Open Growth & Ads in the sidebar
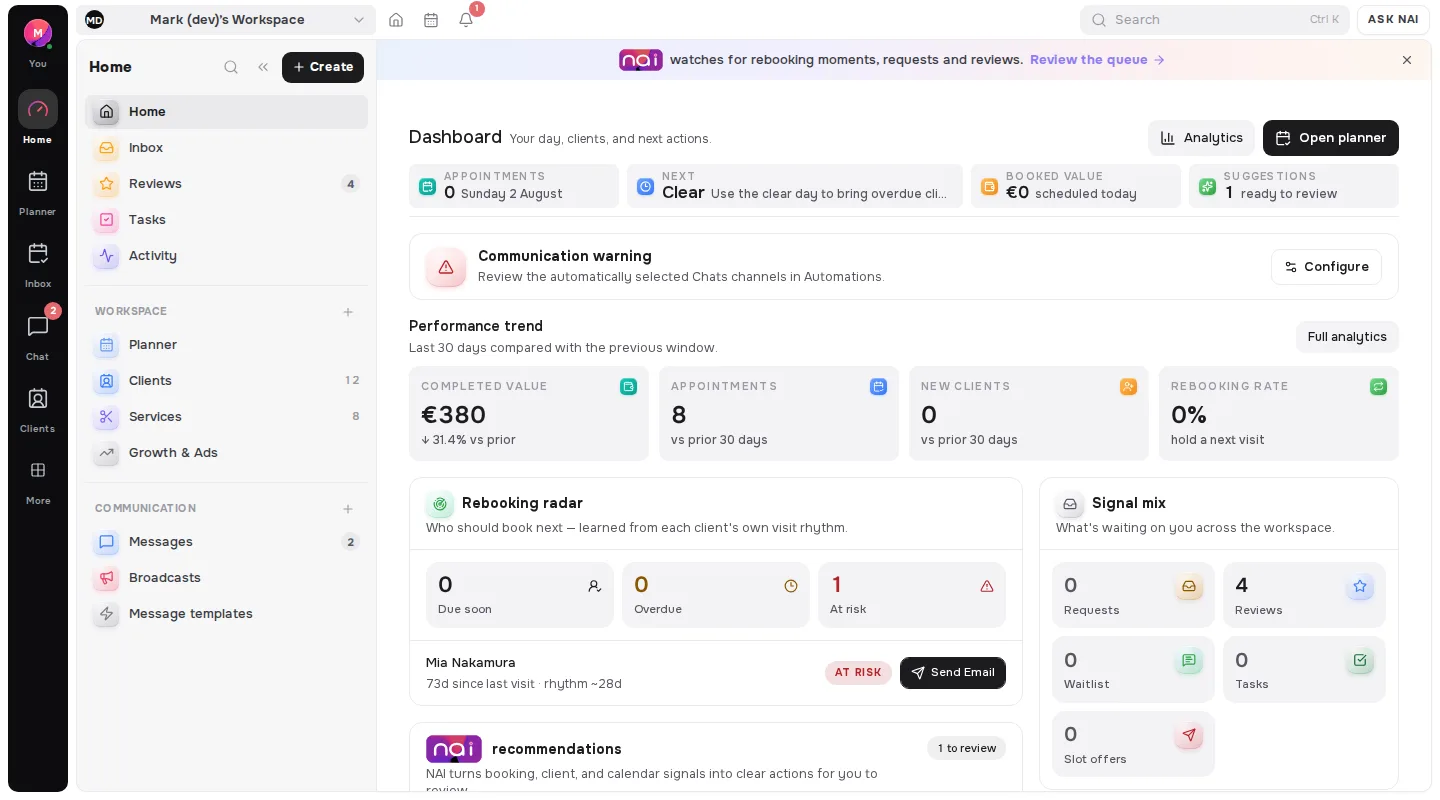This screenshot has height=800, width=1440. [226, 453]
